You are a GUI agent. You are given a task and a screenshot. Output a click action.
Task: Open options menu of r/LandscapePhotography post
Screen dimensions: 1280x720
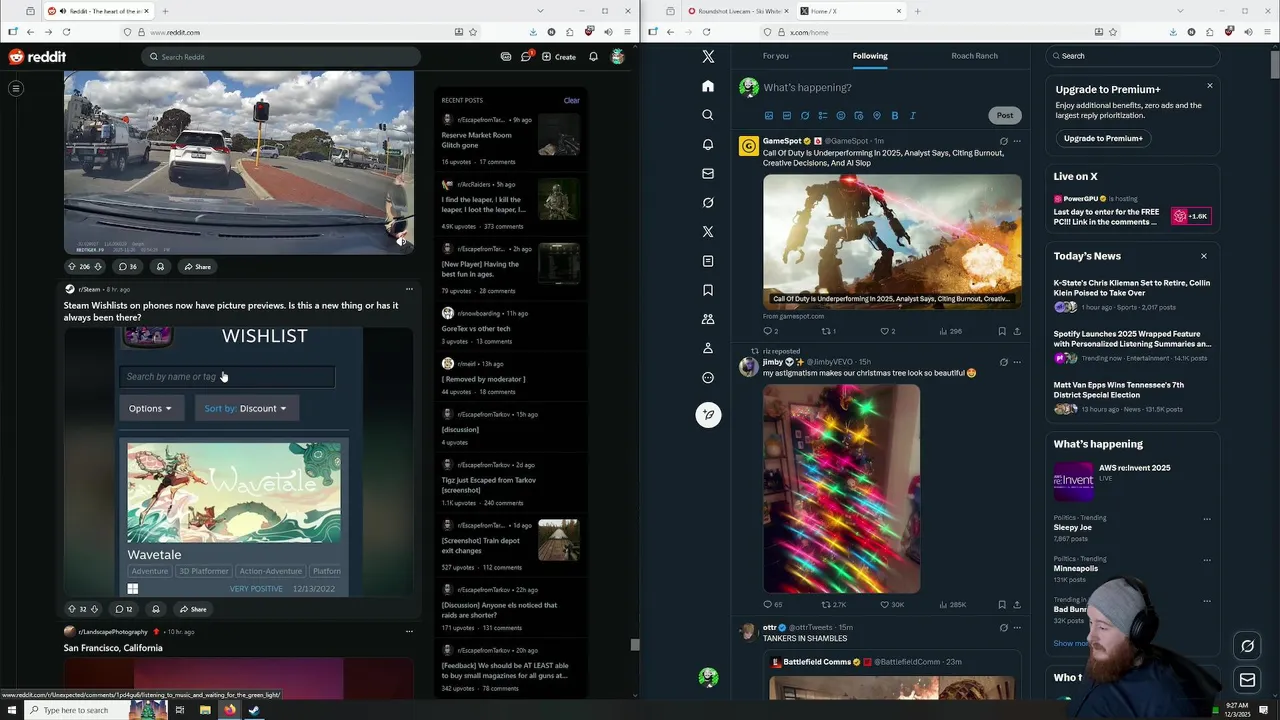coord(409,632)
